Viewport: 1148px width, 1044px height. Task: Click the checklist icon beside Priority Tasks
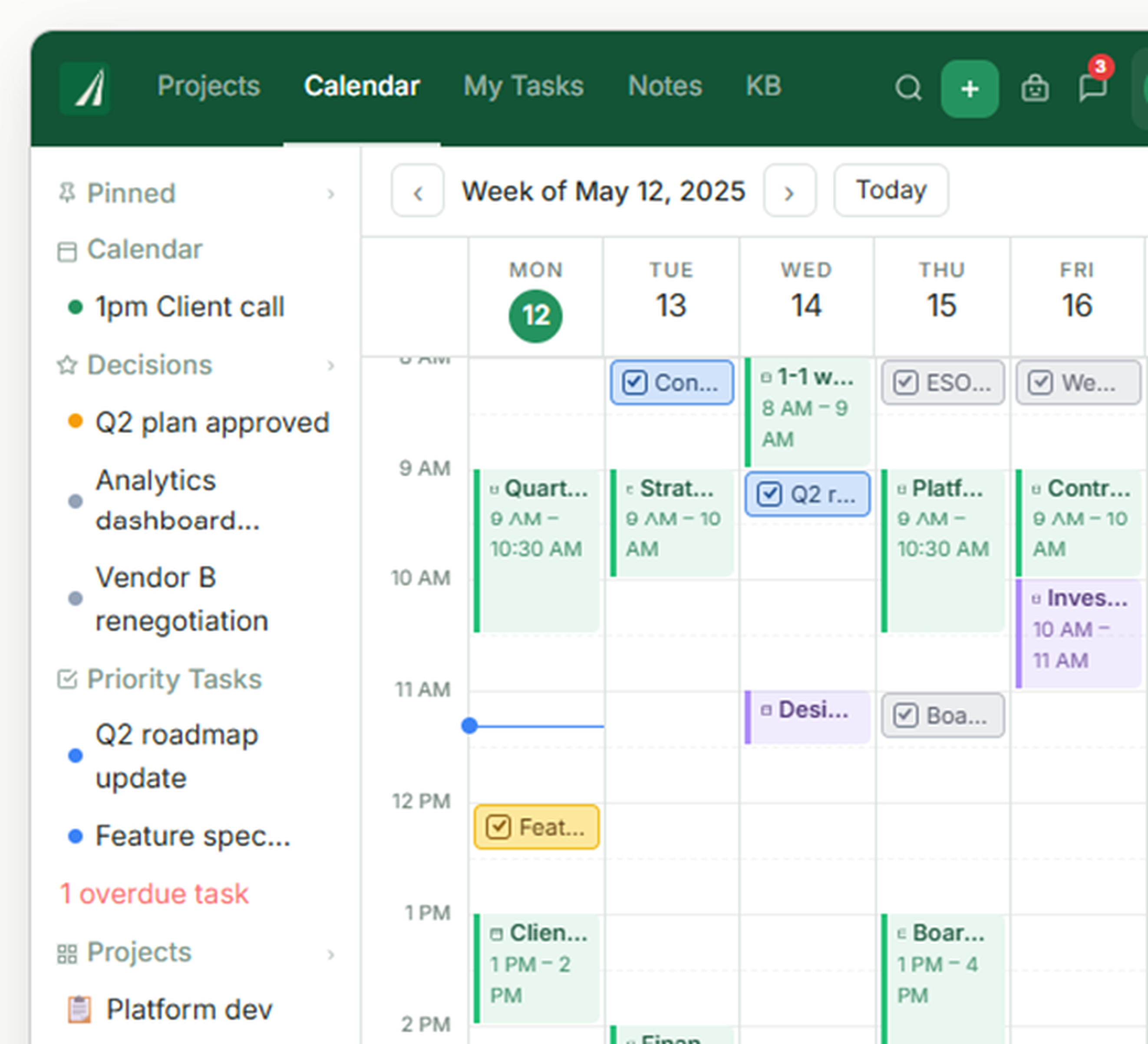point(67,679)
